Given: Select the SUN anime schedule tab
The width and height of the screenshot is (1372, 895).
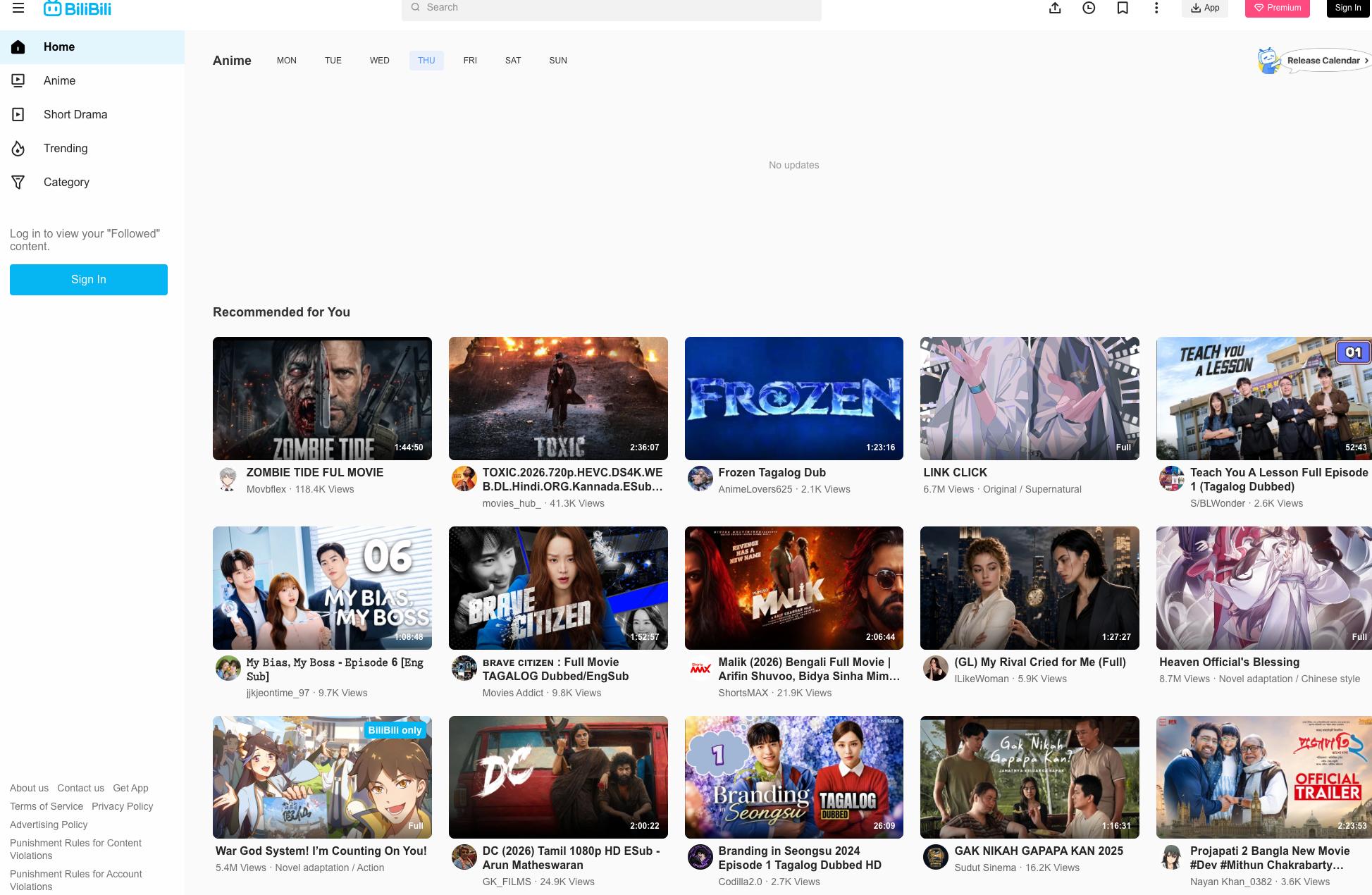Looking at the screenshot, I should click(558, 61).
